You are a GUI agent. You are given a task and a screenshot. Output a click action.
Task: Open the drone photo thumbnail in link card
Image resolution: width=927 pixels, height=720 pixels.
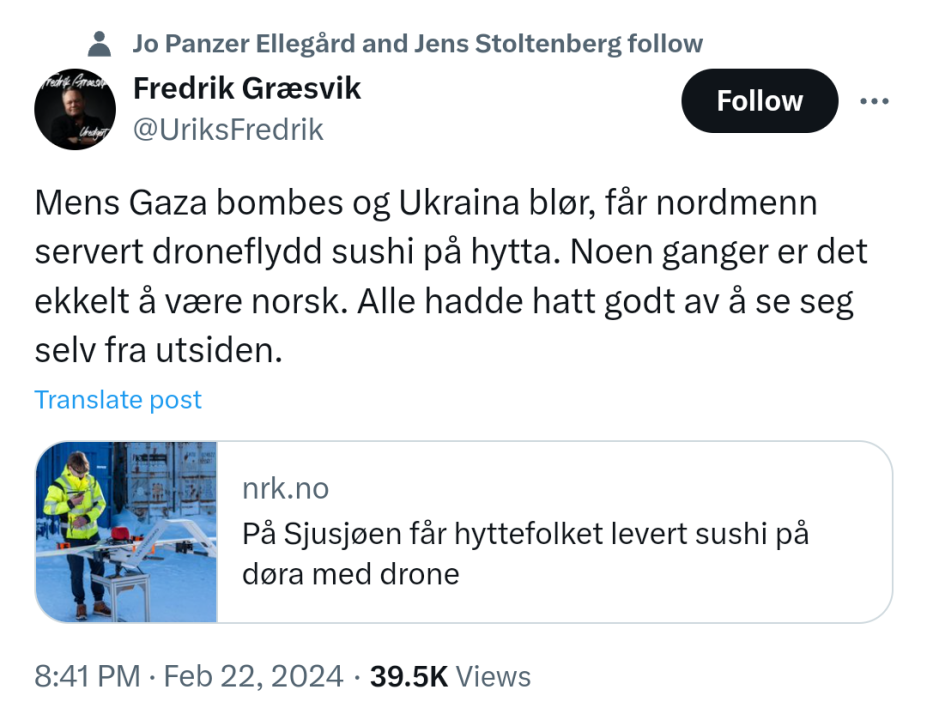[x=126, y=532]
